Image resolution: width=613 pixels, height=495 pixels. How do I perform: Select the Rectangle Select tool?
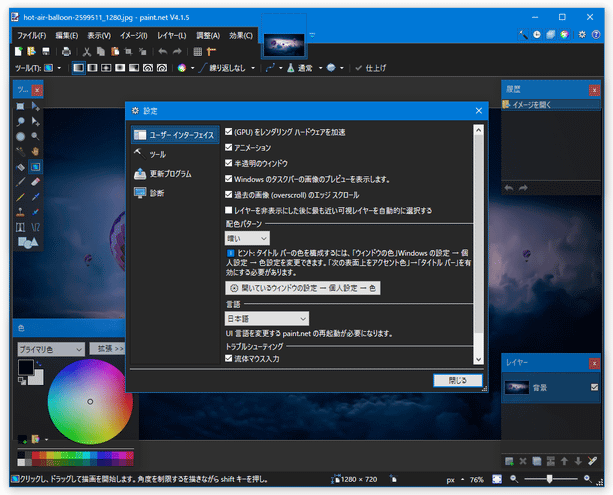point(20,106)
